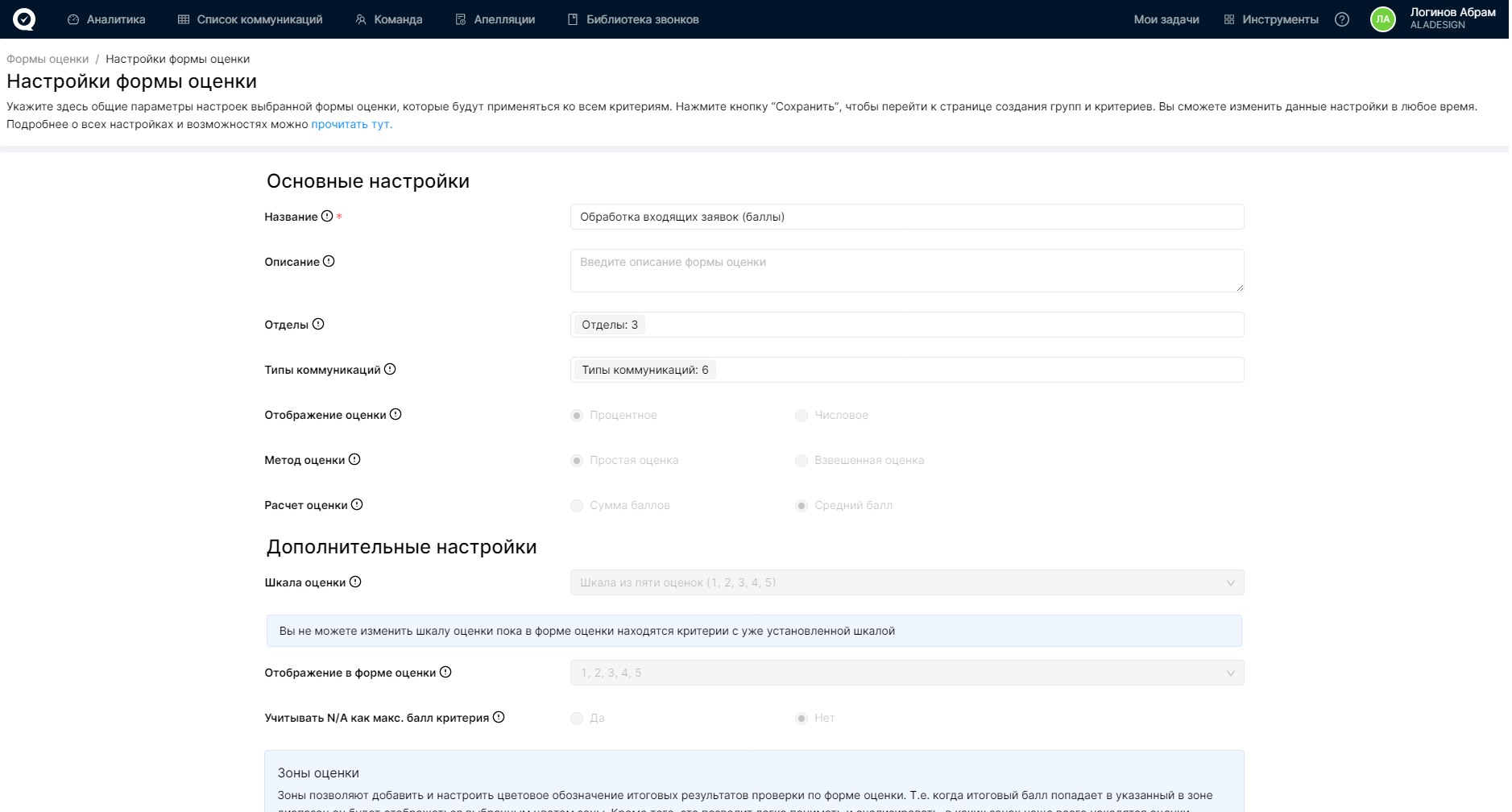The height and width of the screenshot is (812, 1512).
Task: Click the Типы коммуникаций: 6 tag
Action: pyautogui.click(x=645, y=370)
